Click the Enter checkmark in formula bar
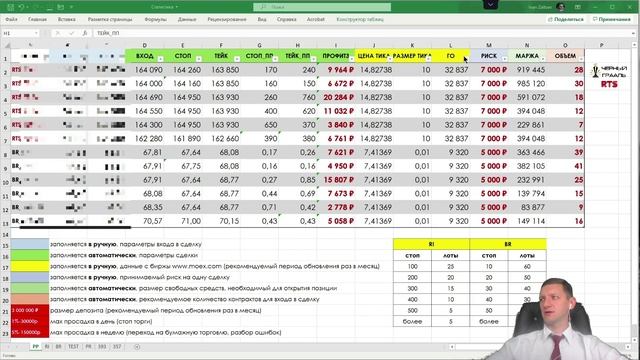 tap(71, 33)
